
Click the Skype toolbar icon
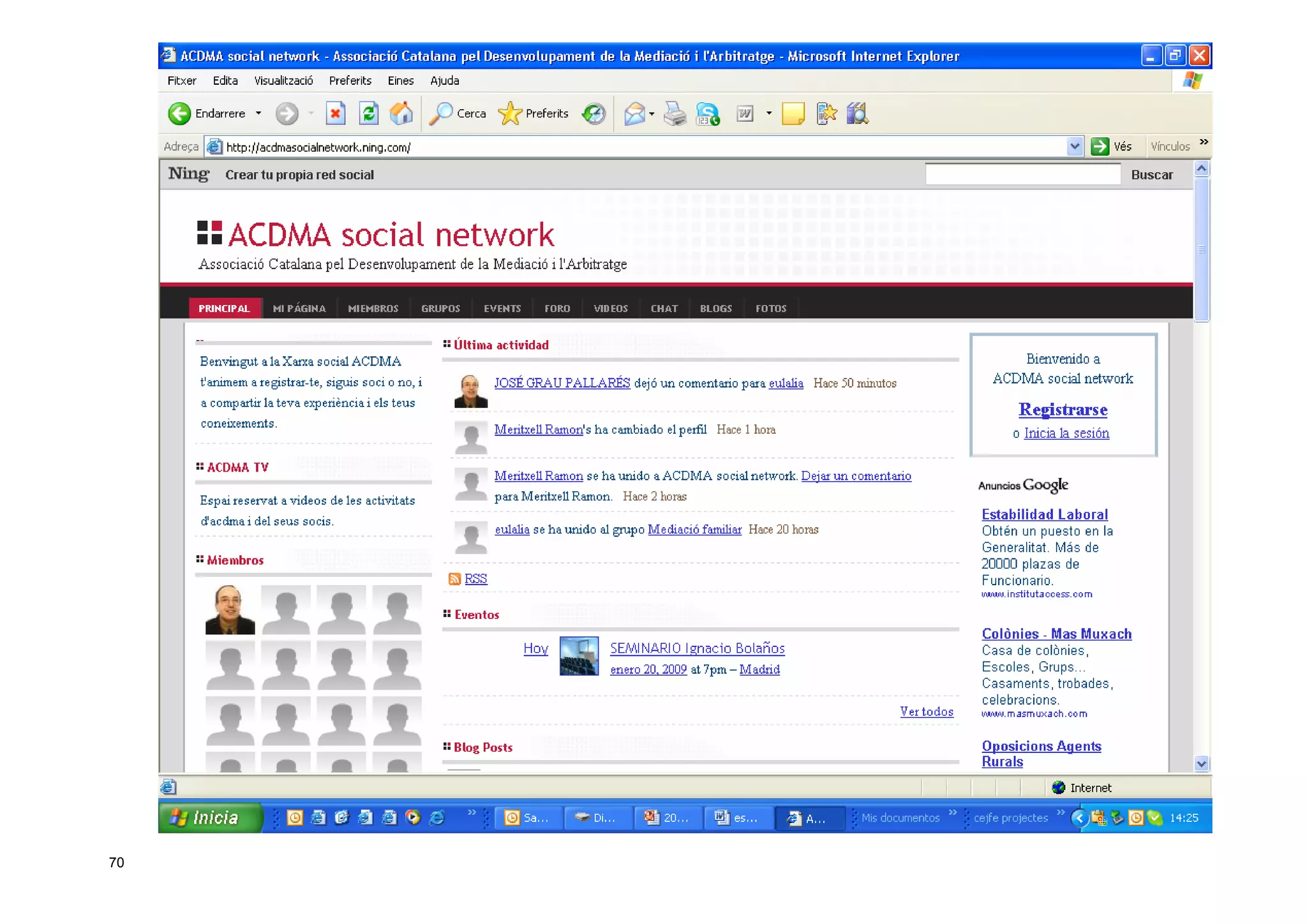pos(707,114)
